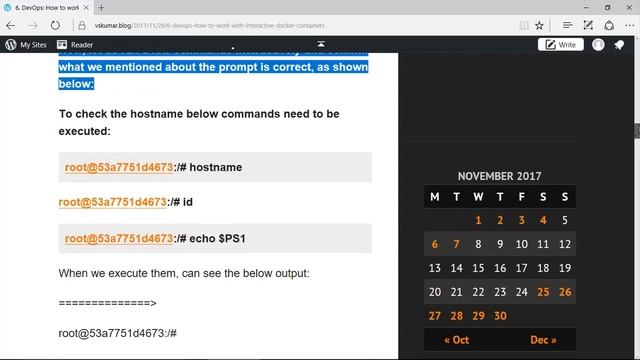The width and height of the screenshot is (640, 360).
Task: Add page to favorites star
Action: click(539, 25)
